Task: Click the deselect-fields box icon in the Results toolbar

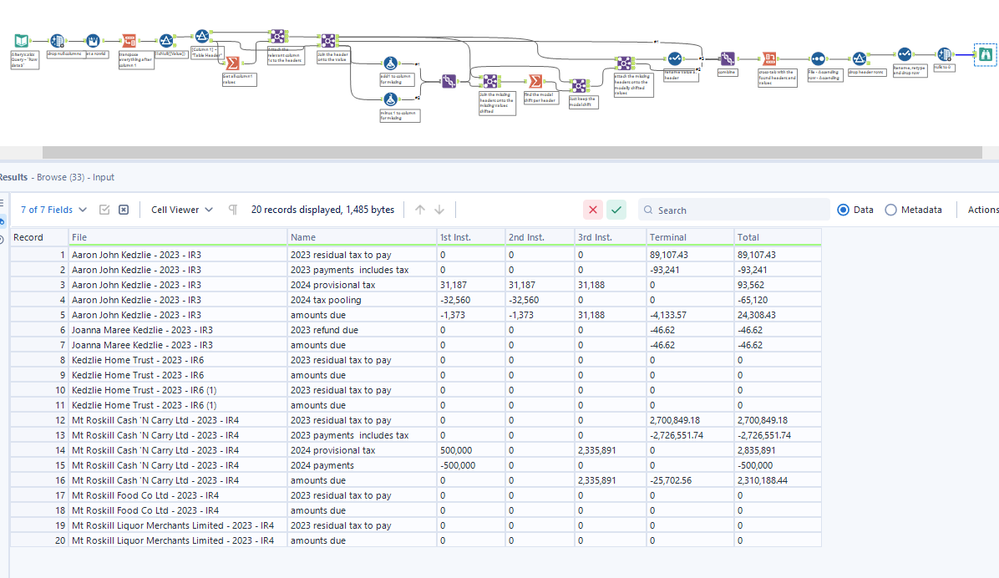Action: pyautogui.click(x=124, y=210)
